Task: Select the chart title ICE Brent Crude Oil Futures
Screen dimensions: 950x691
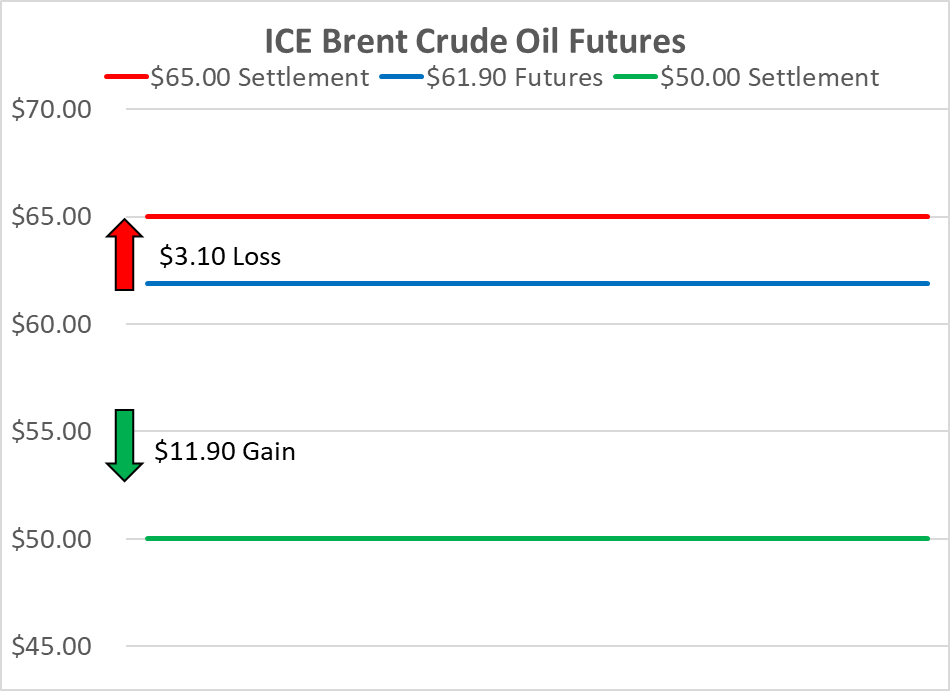Action: 475,40
